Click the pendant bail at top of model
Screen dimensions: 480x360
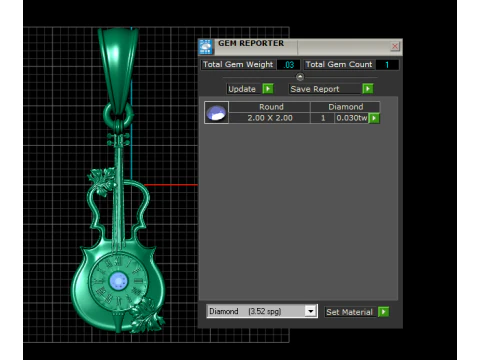pyautogui.click(x=118, y=70)
